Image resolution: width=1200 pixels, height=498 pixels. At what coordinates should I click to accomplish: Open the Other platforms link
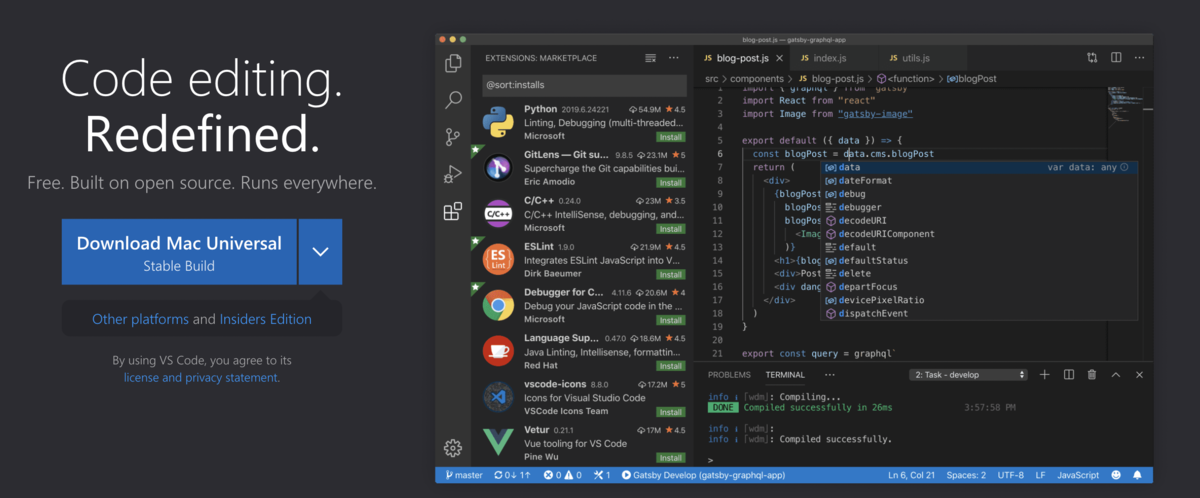[140, 319]
